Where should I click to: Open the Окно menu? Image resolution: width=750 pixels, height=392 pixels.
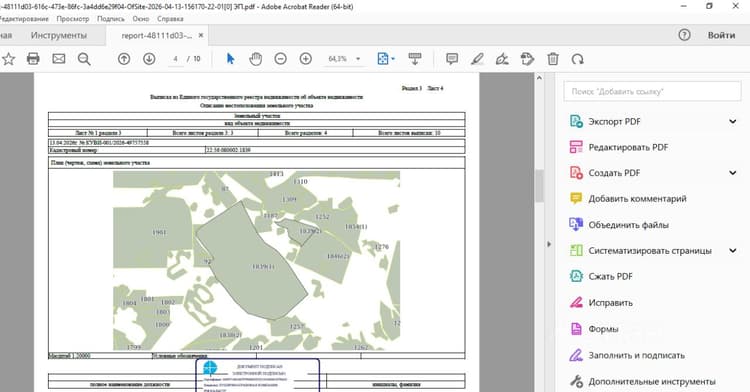[x=141, y=19]
